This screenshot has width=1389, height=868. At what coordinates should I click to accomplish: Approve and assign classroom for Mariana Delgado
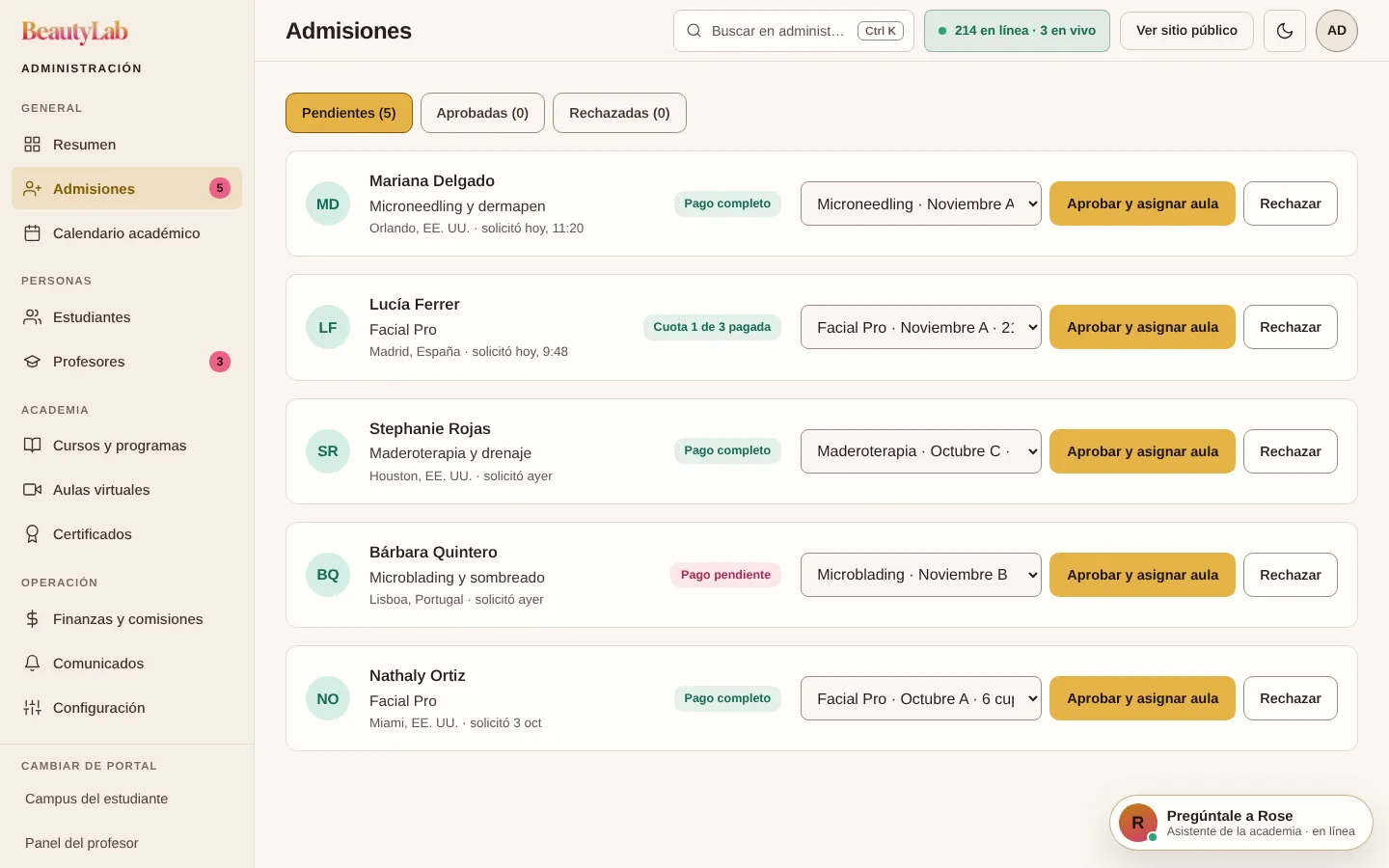coord(1142,203)
